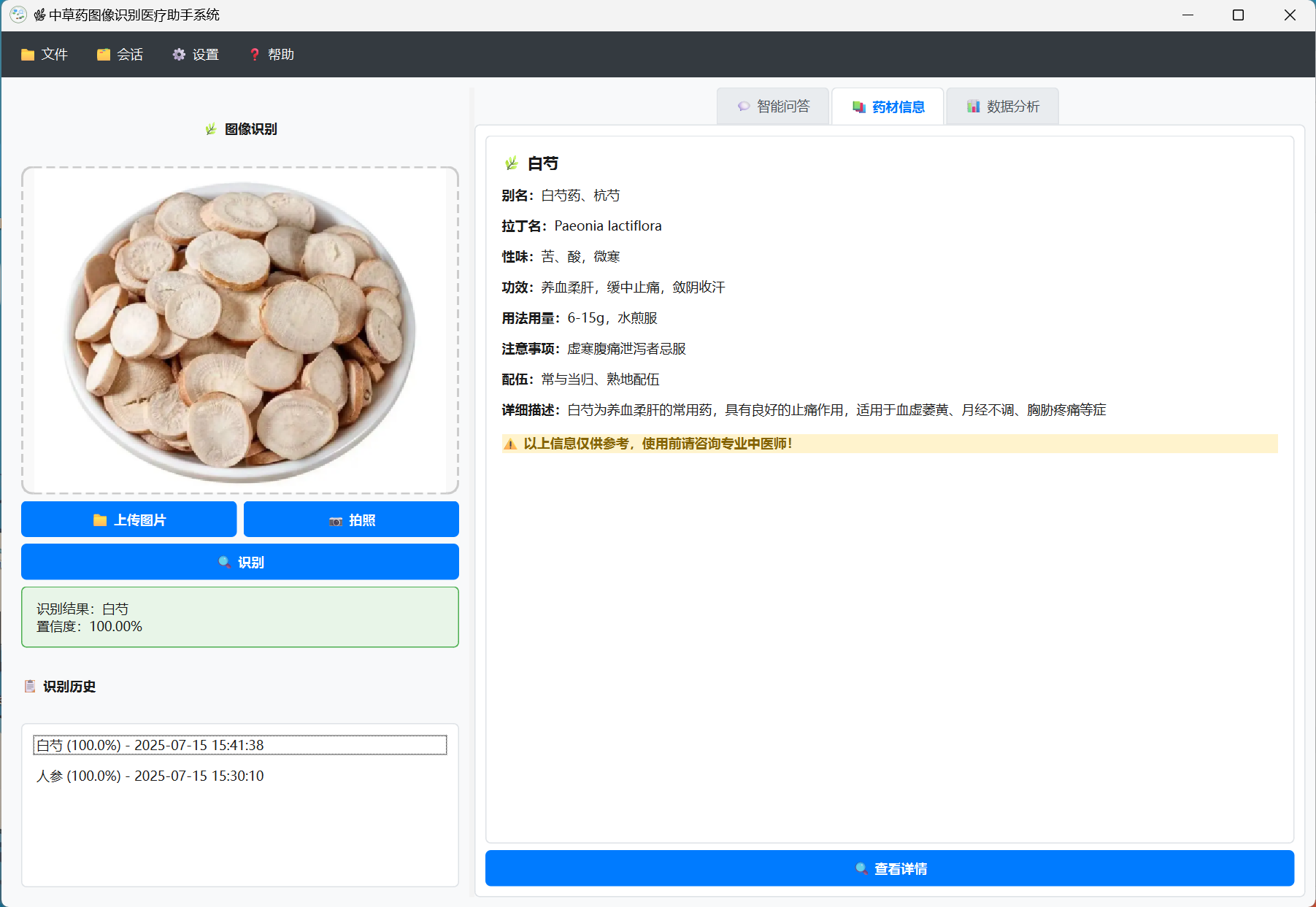Click the 识别历史 section title
Viewport: 1316px width, 907px height.
(x=69, y=687)
